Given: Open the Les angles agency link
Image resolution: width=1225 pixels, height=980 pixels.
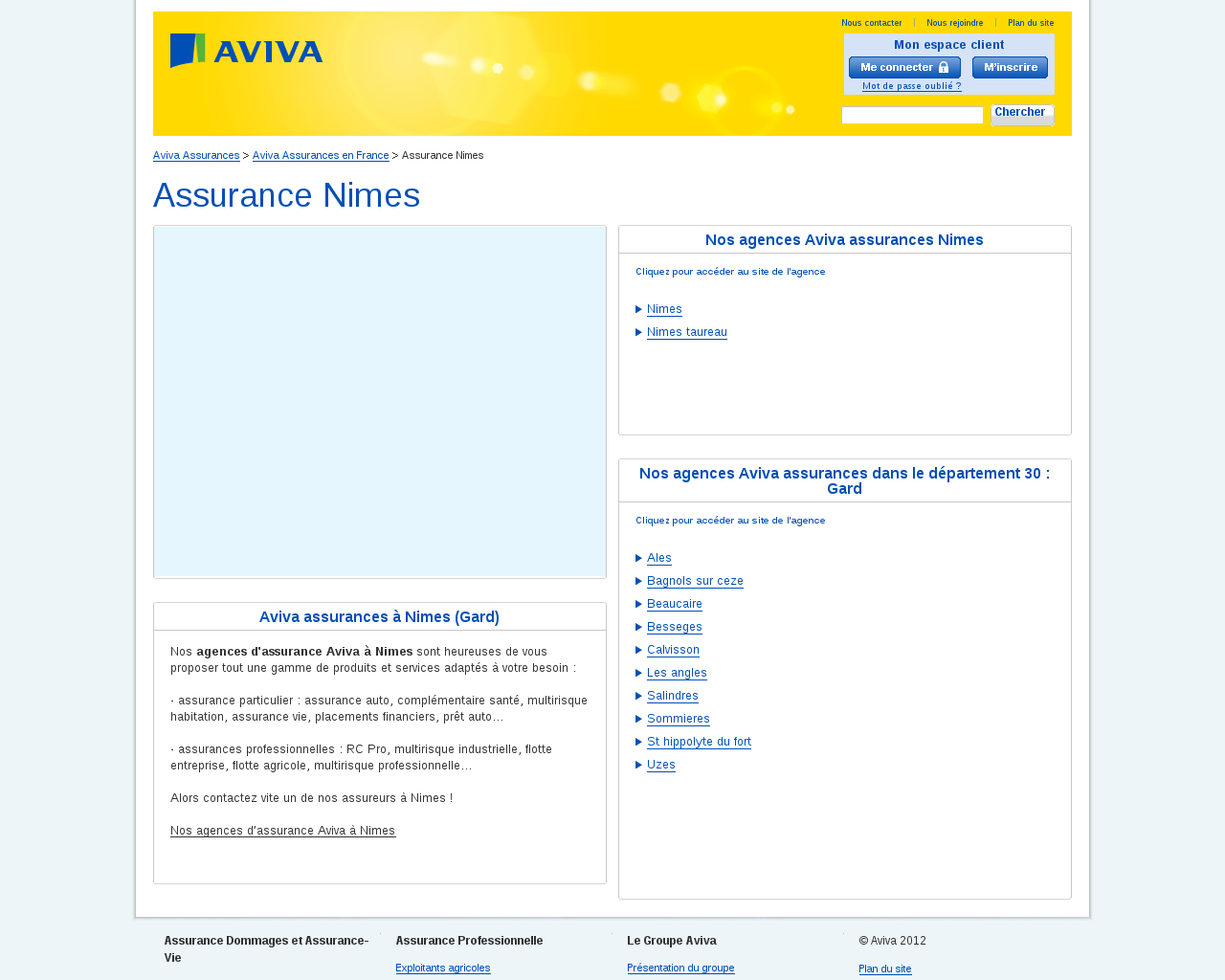Looking at the screenshot, I should tap(677, 673).
